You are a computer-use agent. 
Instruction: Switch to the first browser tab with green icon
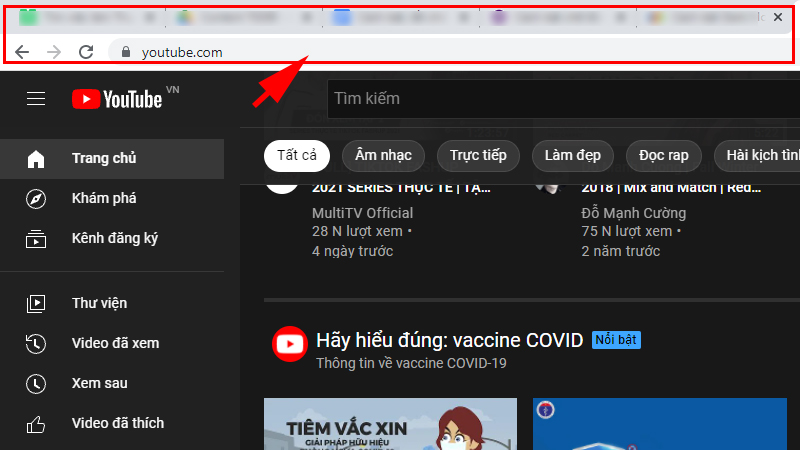point(87,18)
